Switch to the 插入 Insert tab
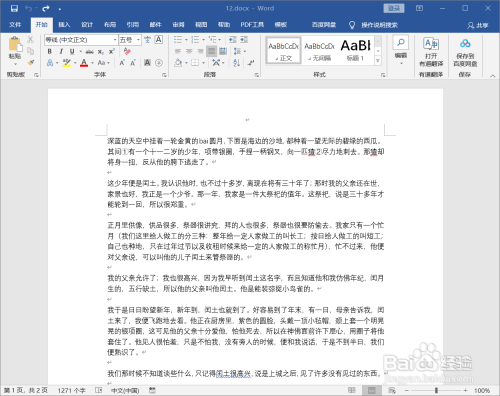This screenshot has height=396, width=500. click(64, 25)
